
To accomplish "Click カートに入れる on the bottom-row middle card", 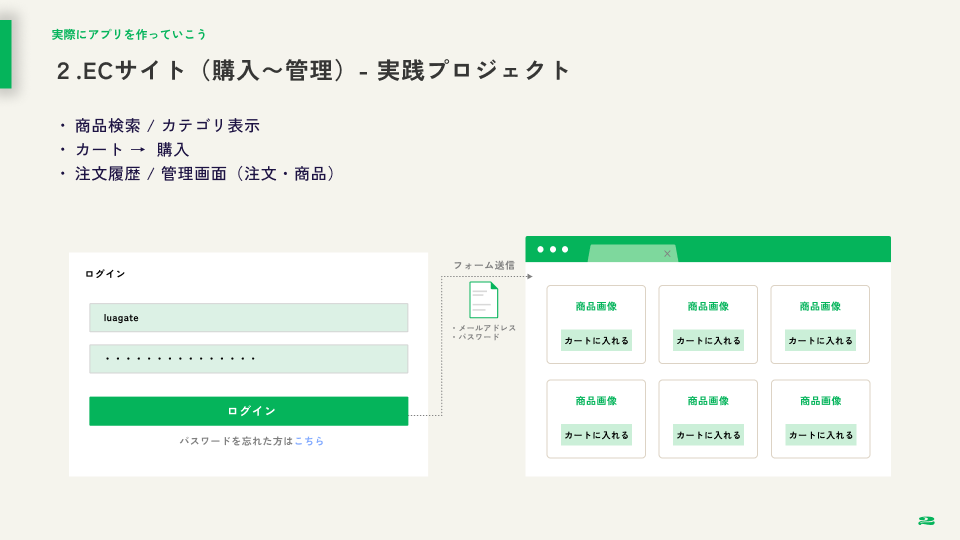I will click(x=708, y=435).
